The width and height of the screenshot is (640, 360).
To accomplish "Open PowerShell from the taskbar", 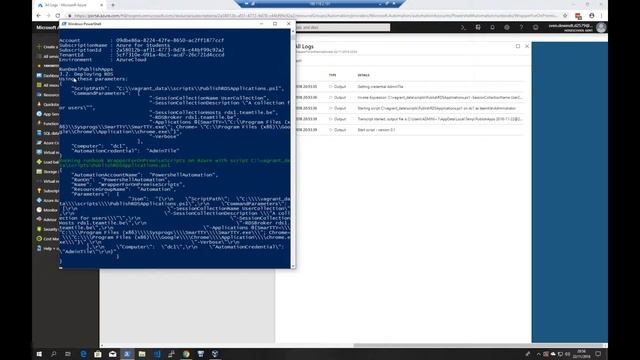I will pos(127,354).
